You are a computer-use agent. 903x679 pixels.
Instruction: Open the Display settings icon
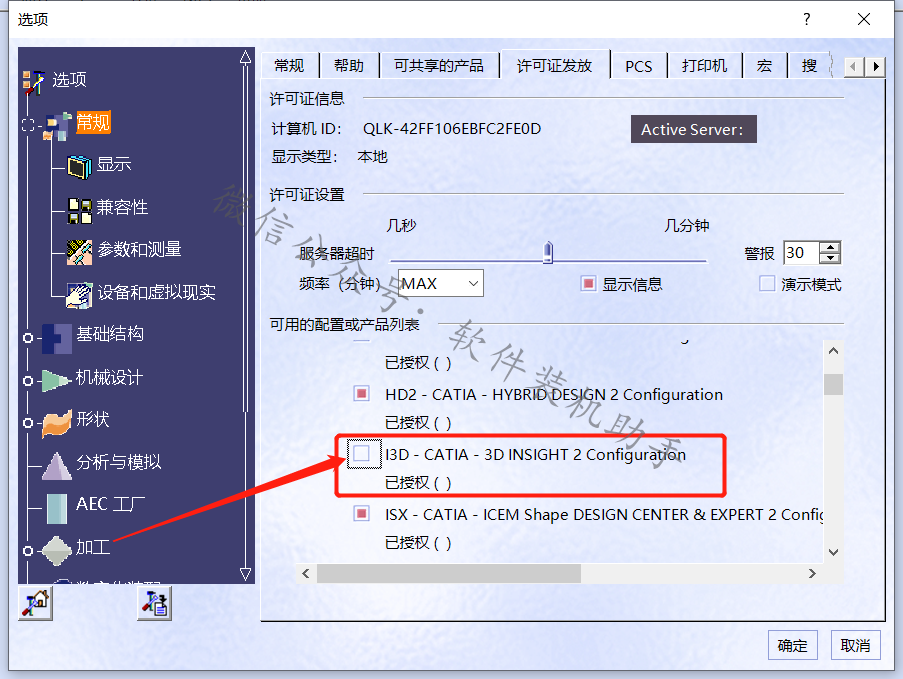(79, 166)
